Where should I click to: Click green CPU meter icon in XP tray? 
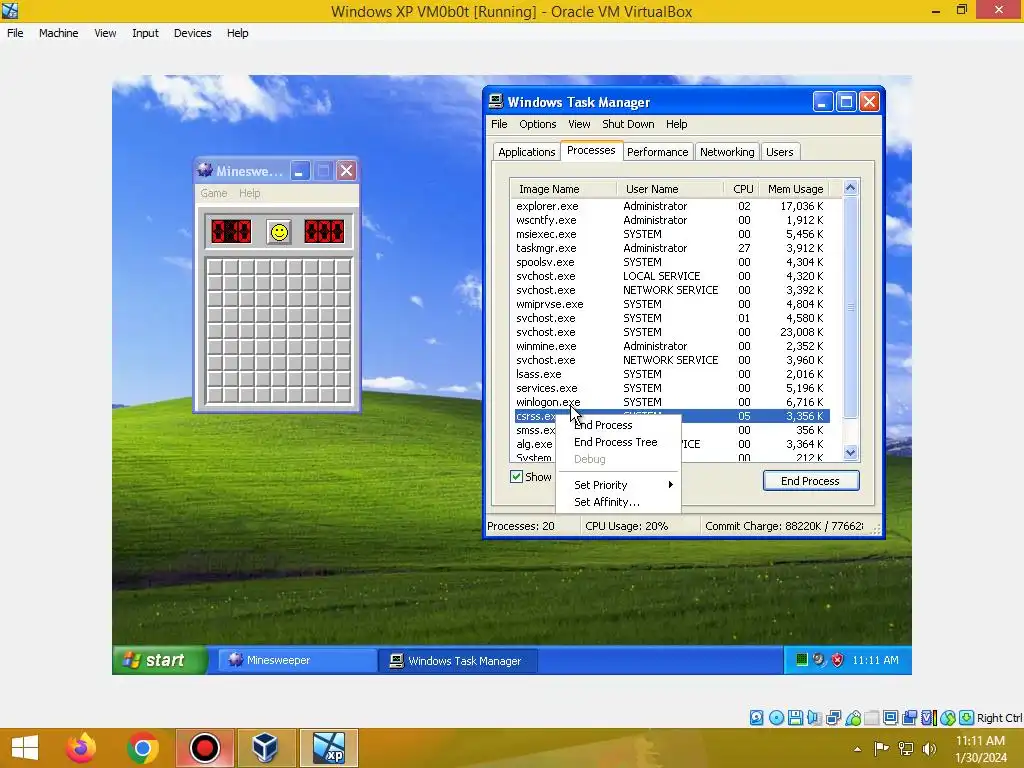pos(801,660)
